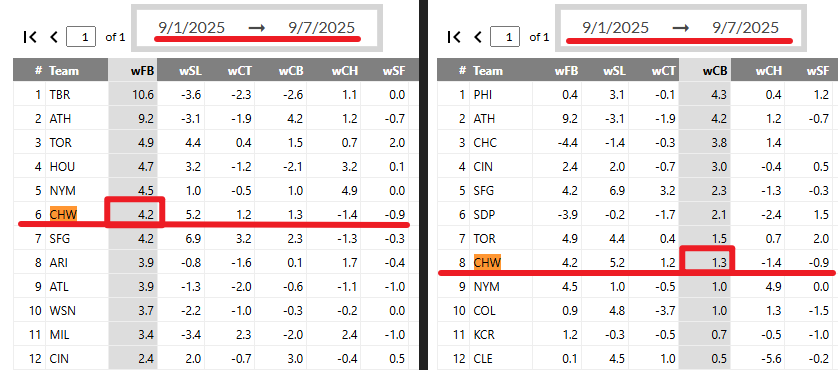Open the date range picker in right panel
The image size is (838, 370).
[x=680, y=28]
